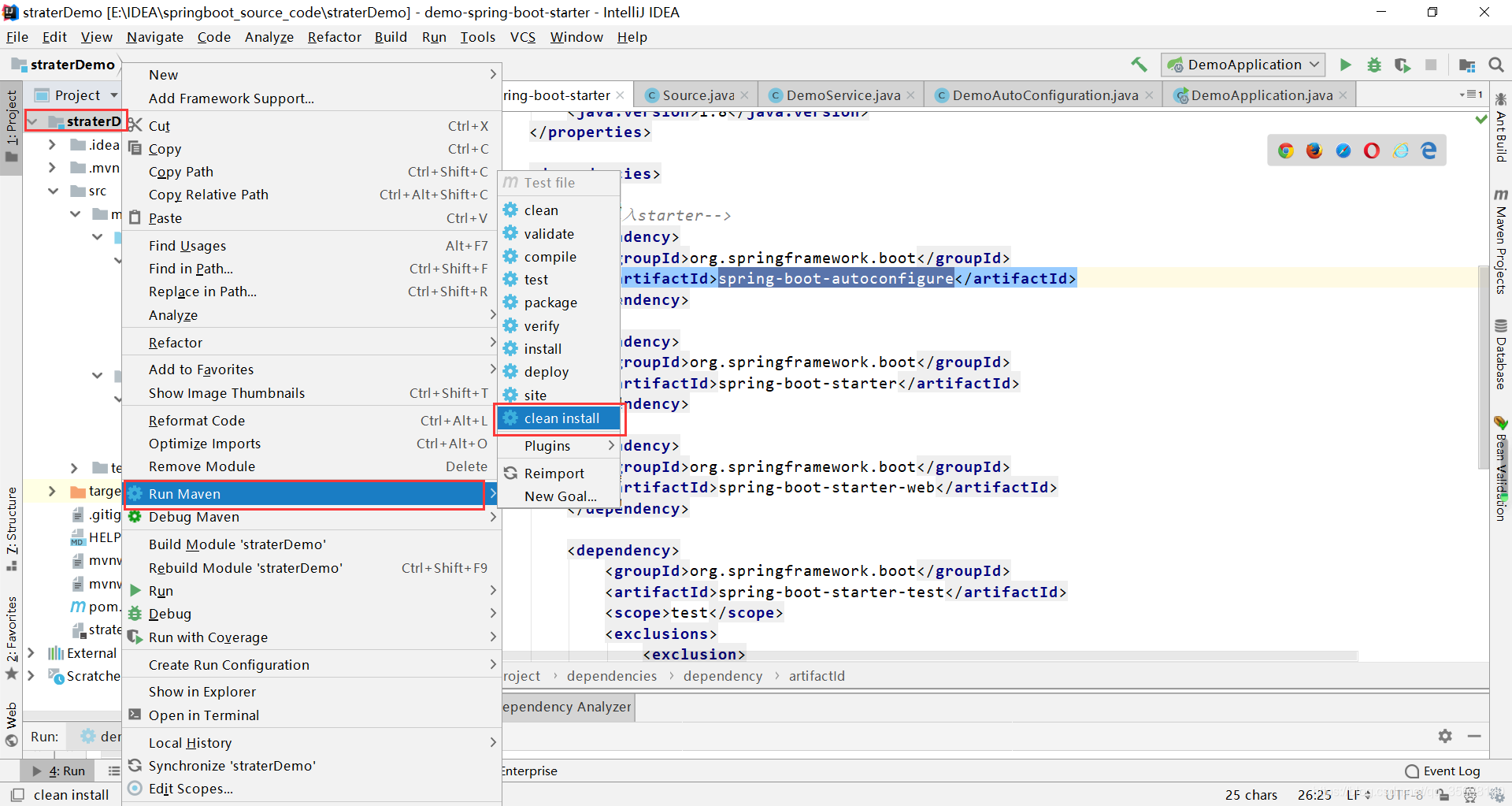
Task: Expand the Plugins submenu
Action: [x=558, y=446]
